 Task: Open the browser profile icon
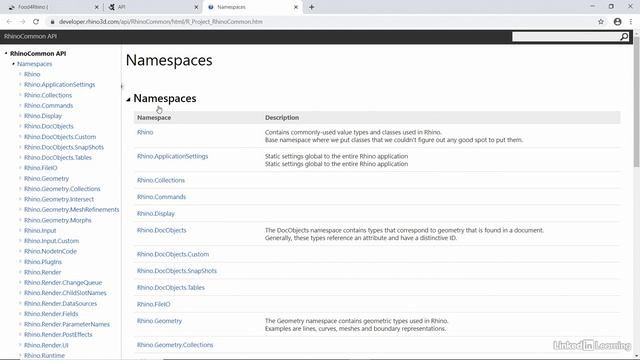click(x=617, y=22)
